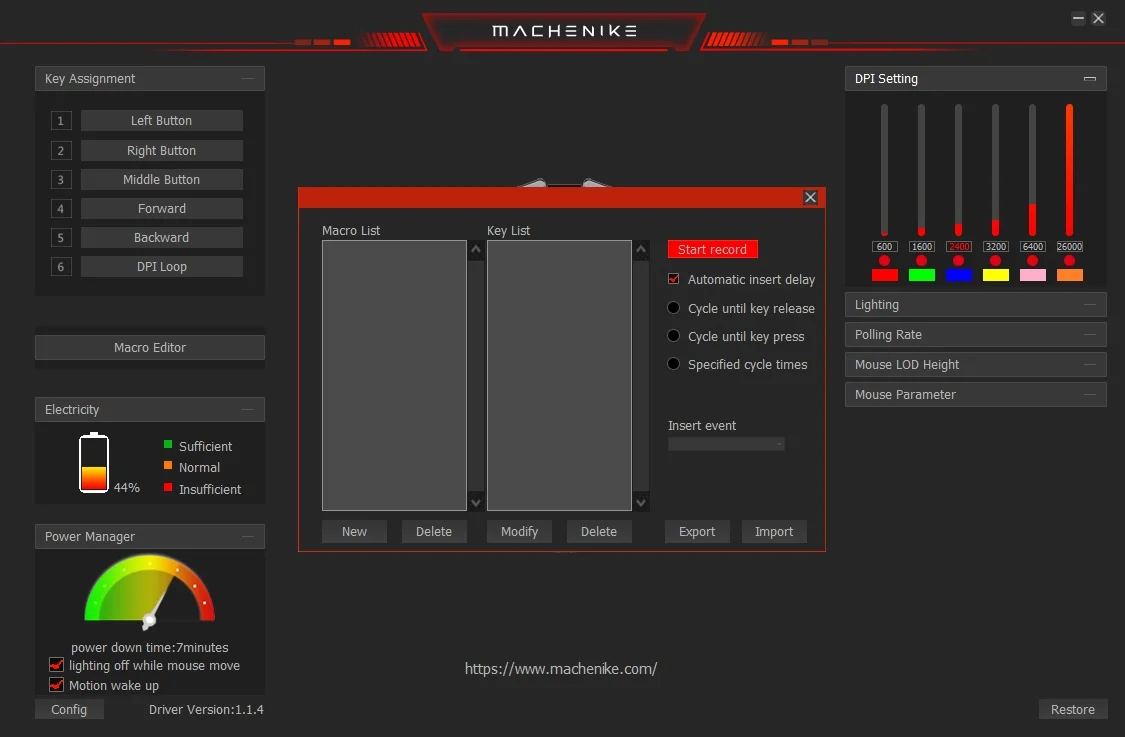
Task: Click the key number 1 box
Action: (61, 121)
